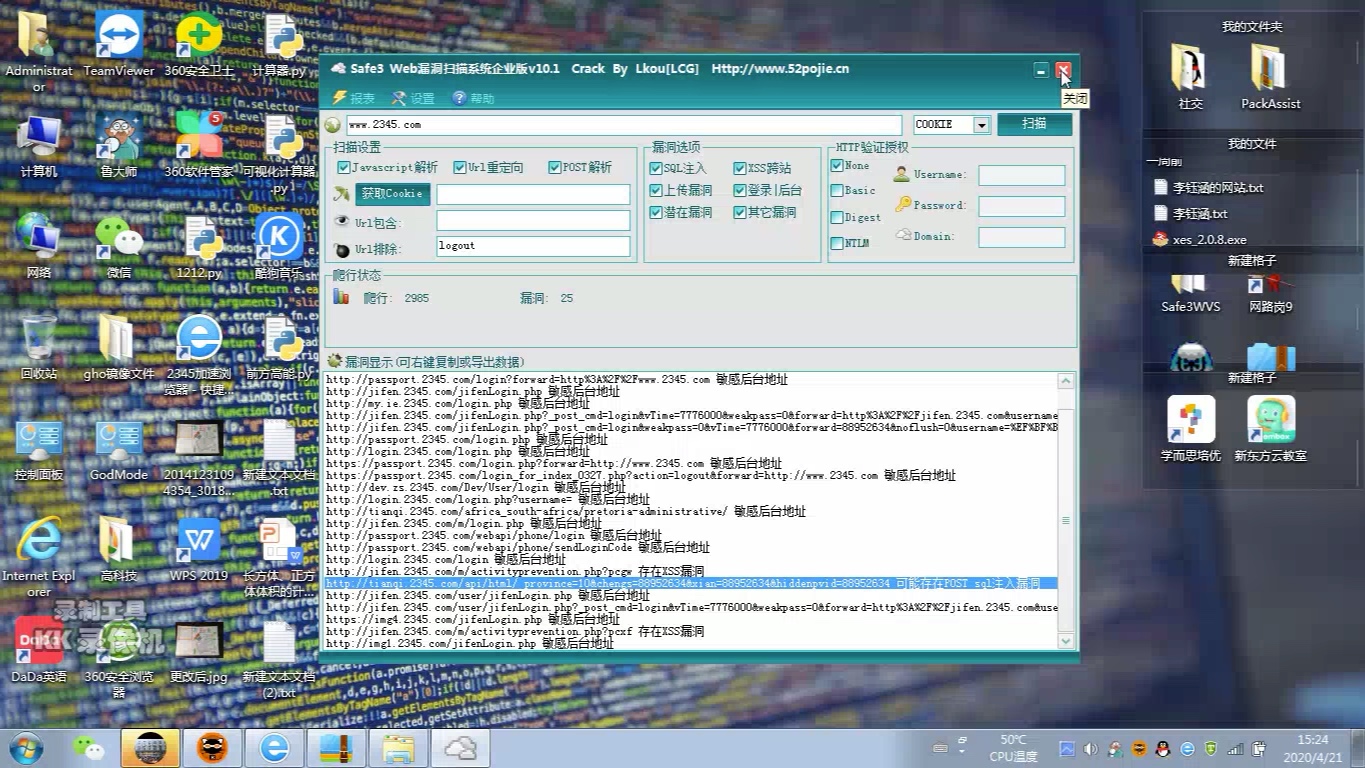Image resolution: width=1365 pixels, height=768 pixels.
Task: Select the img1.2345.com/jifenLogin.php result row
Action: pyautogui.click(x=469, y=643)
